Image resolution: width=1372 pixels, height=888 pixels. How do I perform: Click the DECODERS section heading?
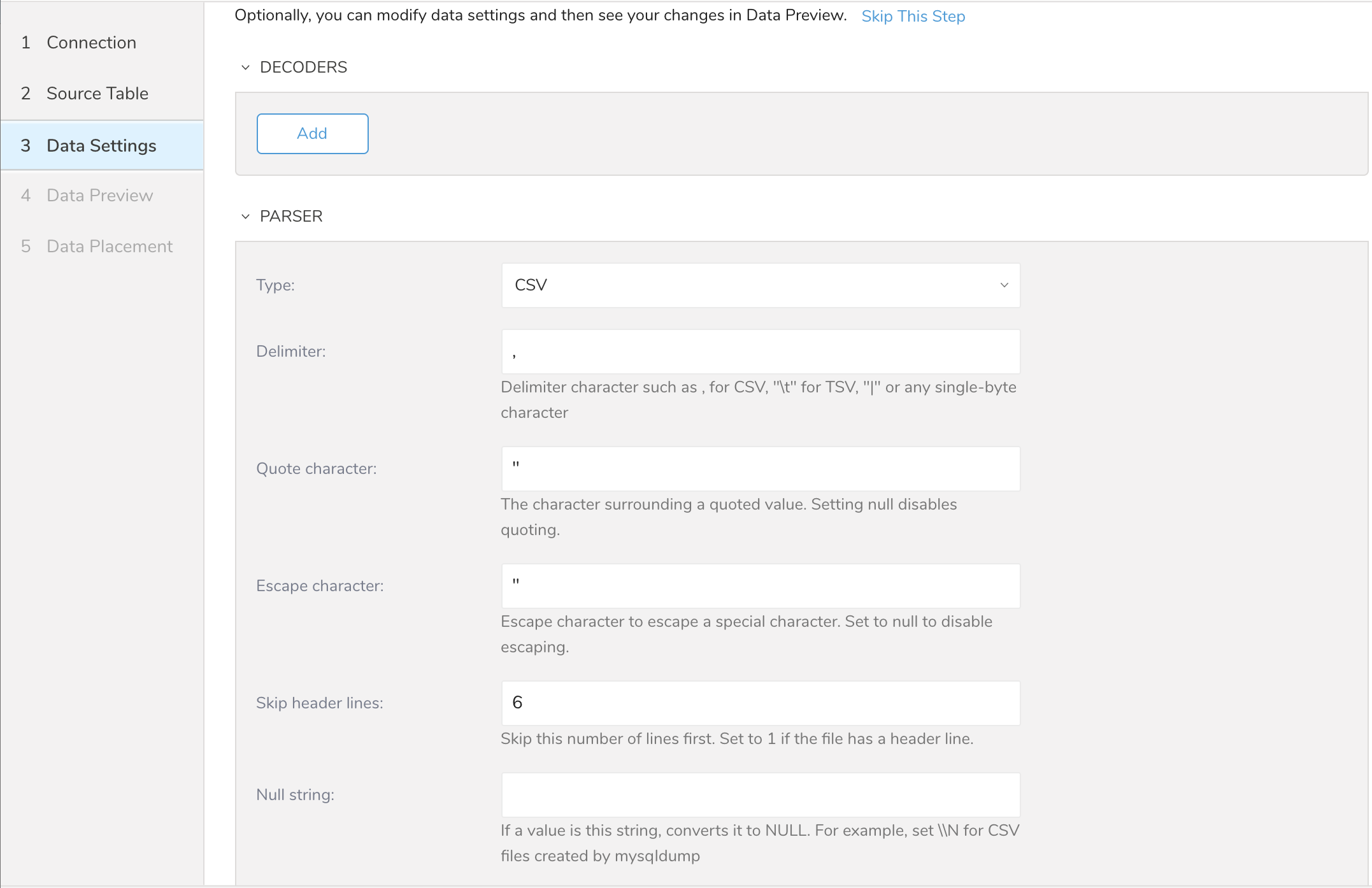(x=303, y=68)
